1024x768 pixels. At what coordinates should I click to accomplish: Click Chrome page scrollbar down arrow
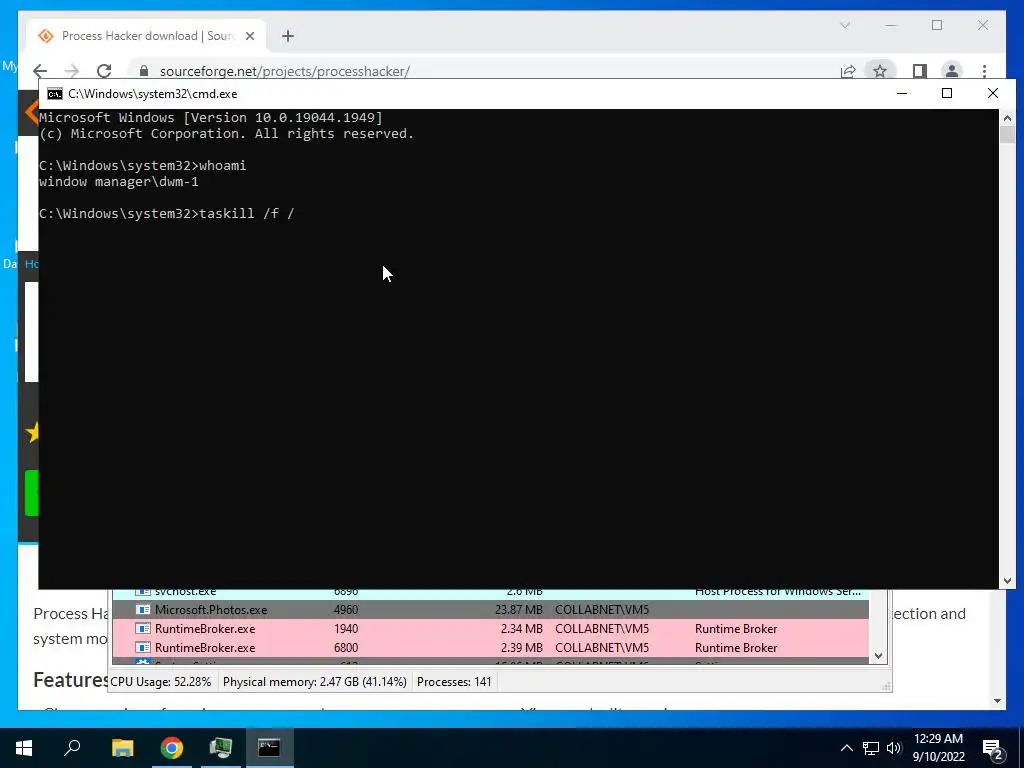coord(997,701)
